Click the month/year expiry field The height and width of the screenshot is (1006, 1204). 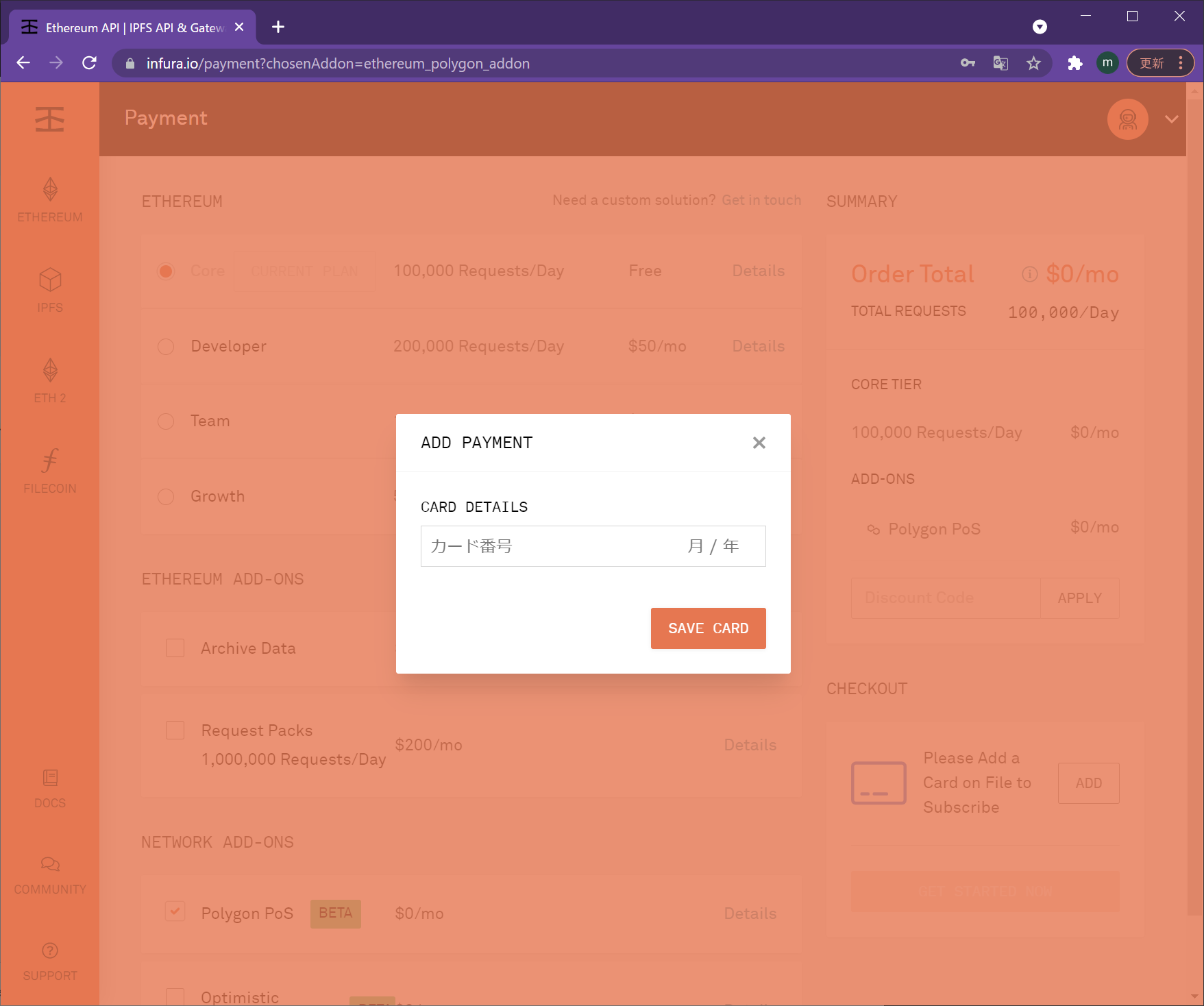pyautogui.click(x=713, y=546)
